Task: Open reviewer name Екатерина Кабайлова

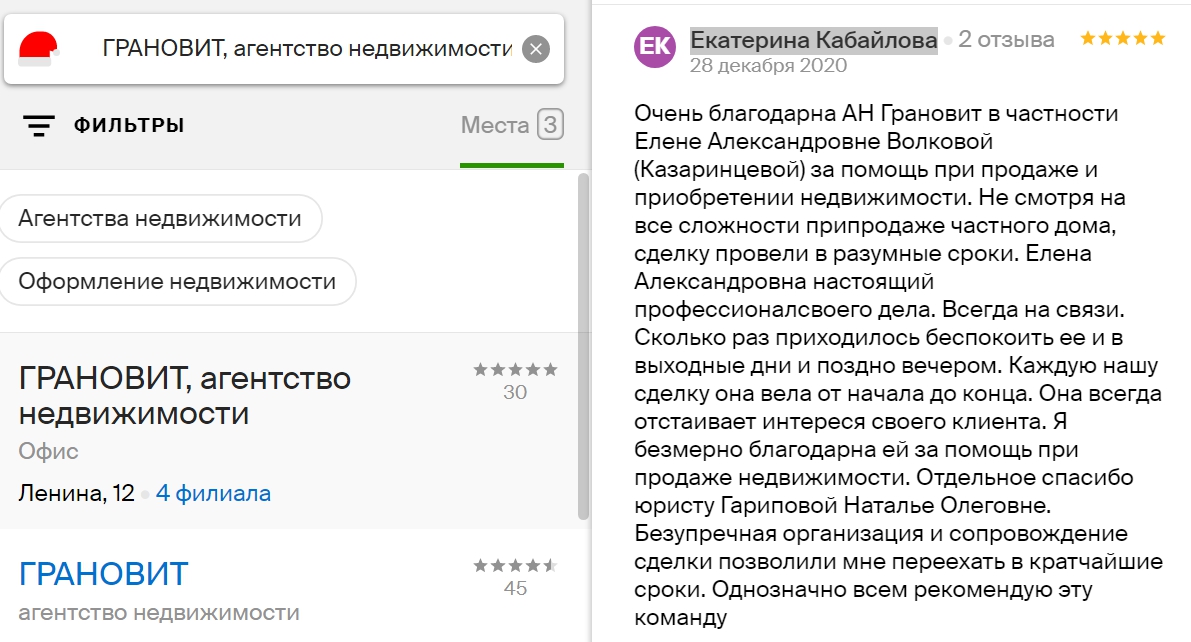Action: [x=813, y=40]
